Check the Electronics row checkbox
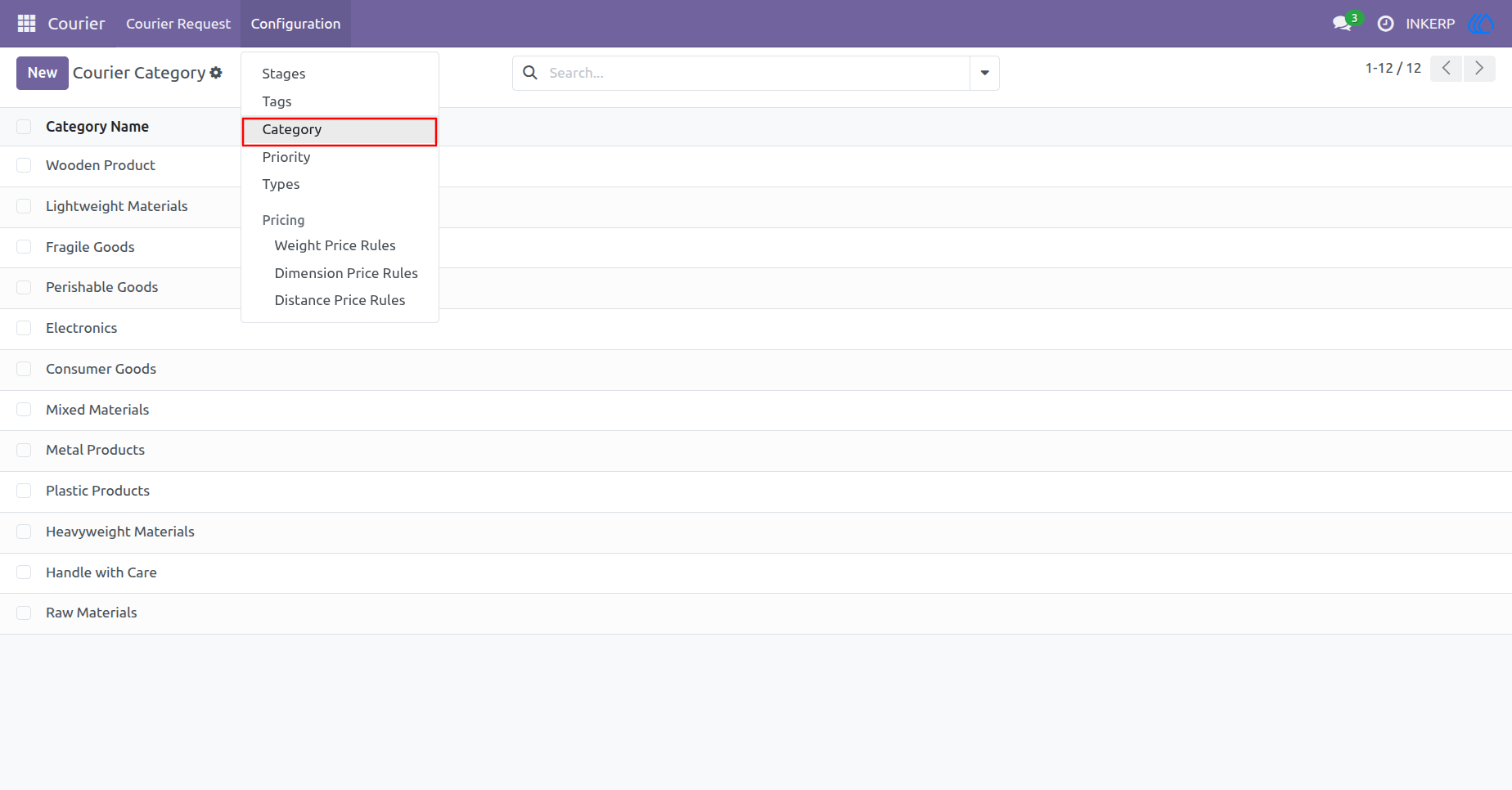Screen dimensions: 1512x790 pos(24,328)
